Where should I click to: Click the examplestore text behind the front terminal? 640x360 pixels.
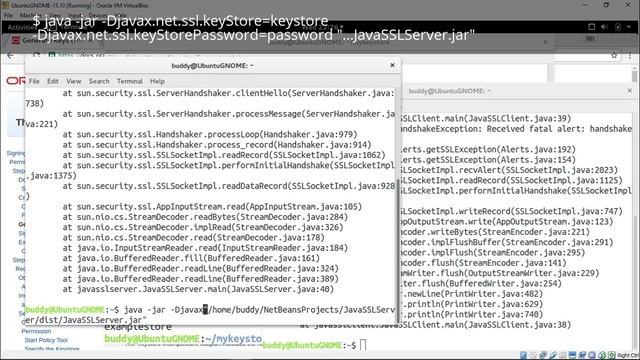click(138, 327)
